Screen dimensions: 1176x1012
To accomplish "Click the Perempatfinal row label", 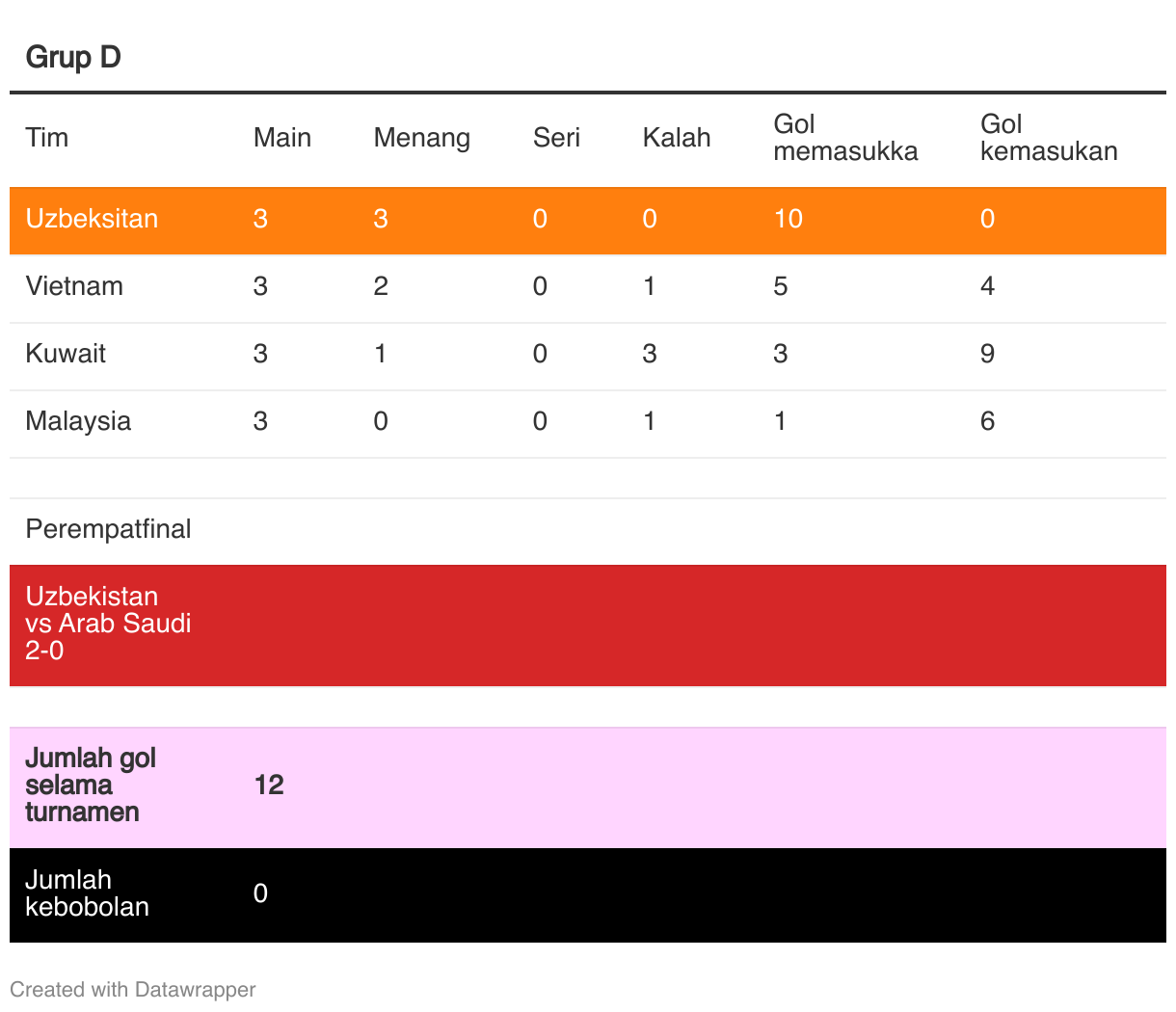I will pyautogui.click(x=108, y=529).
